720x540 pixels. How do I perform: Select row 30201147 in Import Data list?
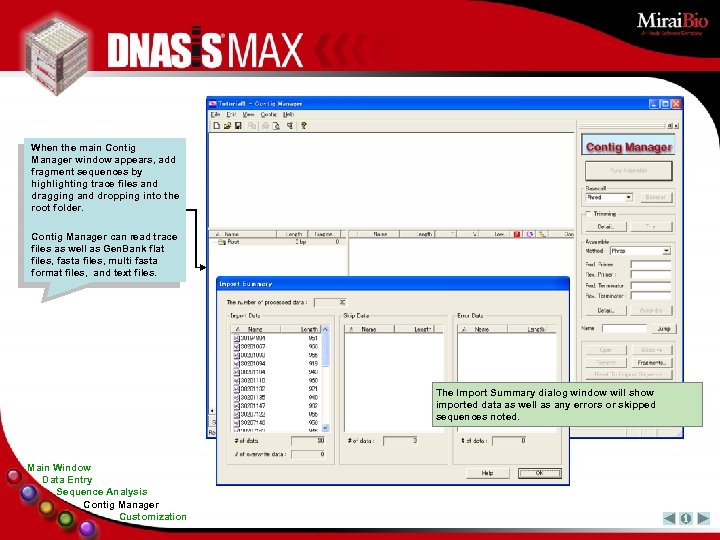276,406
